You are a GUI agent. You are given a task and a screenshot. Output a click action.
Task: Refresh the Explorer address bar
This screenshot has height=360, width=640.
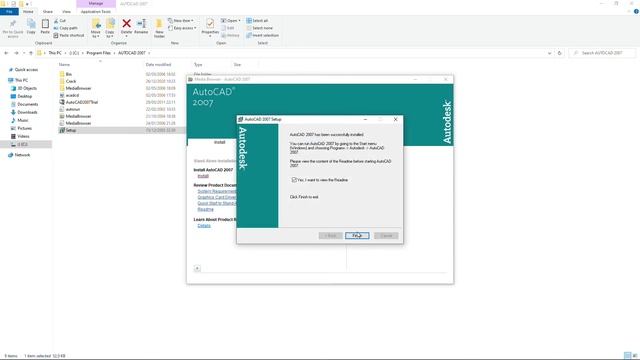pos(560,53)
